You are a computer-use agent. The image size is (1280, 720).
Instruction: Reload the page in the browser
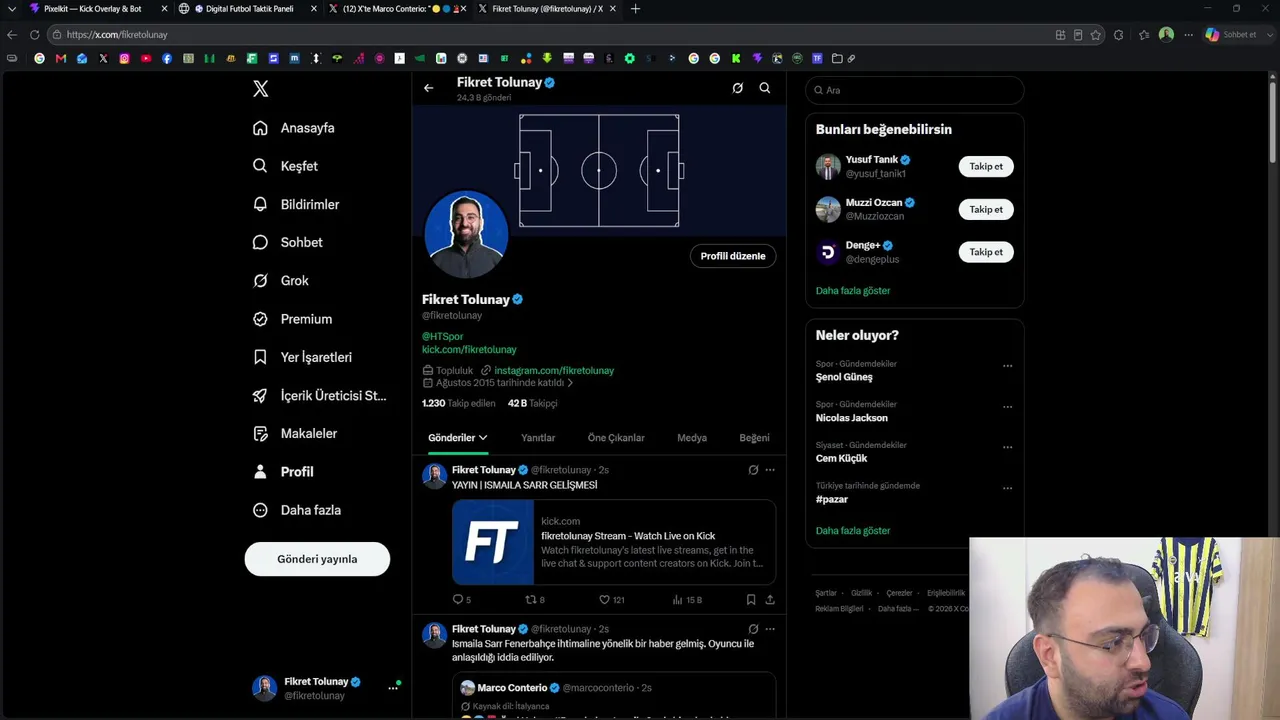(x=34, y=35)
